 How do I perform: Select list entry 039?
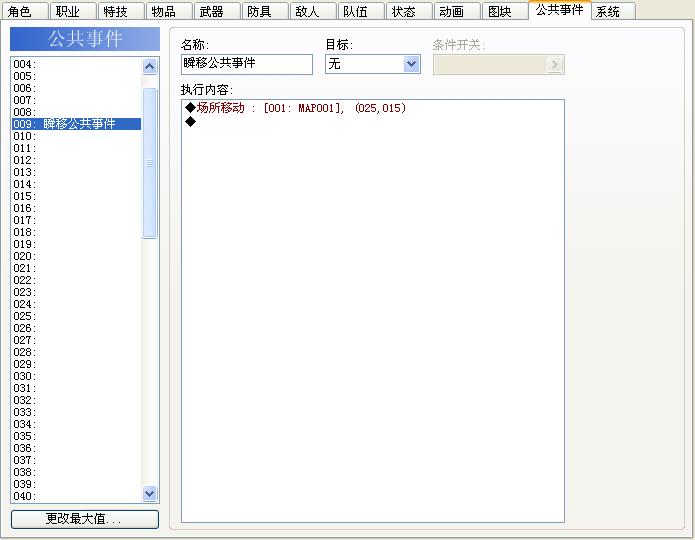76,484
